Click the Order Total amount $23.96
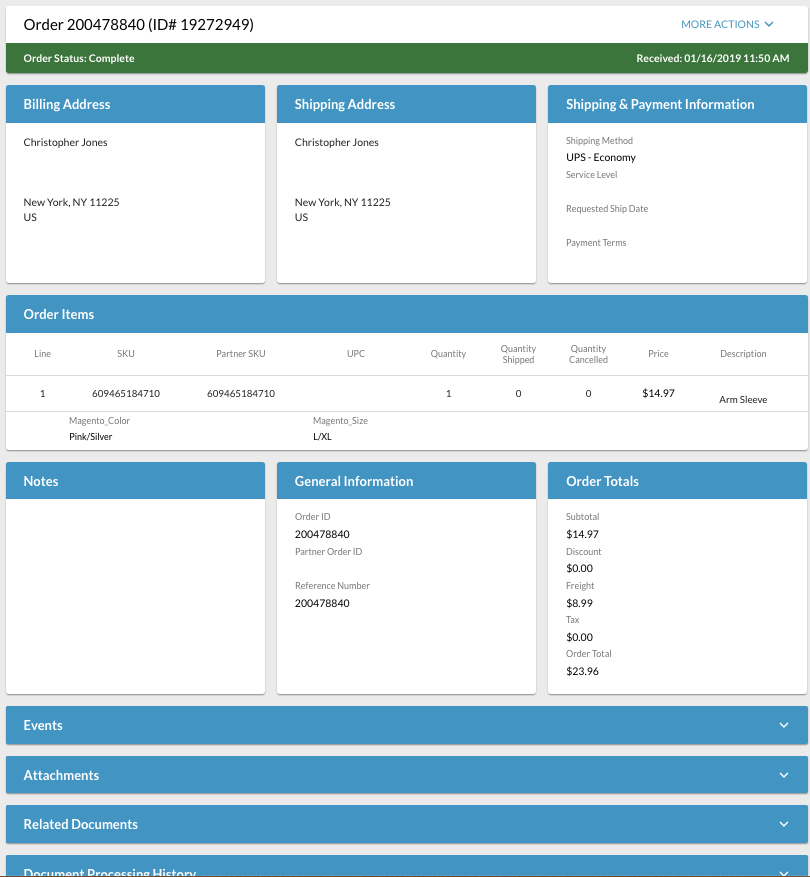The image size is (810, 877). click(582, 672)
